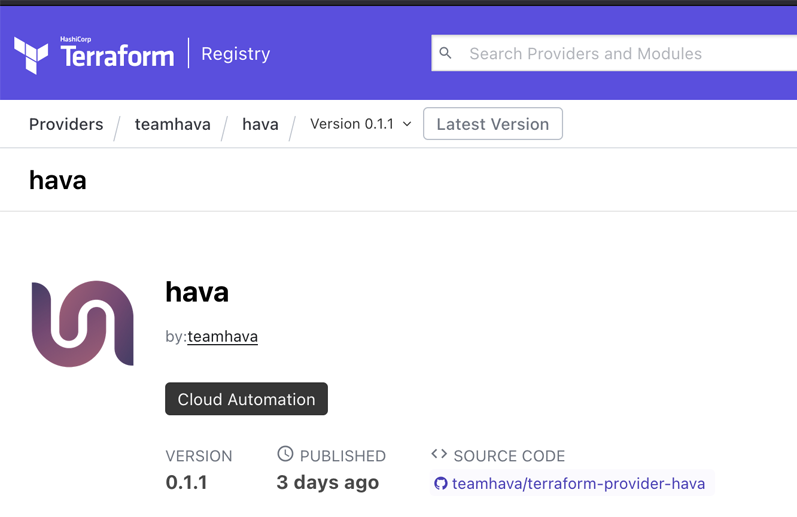Select the hava breadcrumb item
The width and height of the screenshot is (797, 517).
(x=260, y=124)
